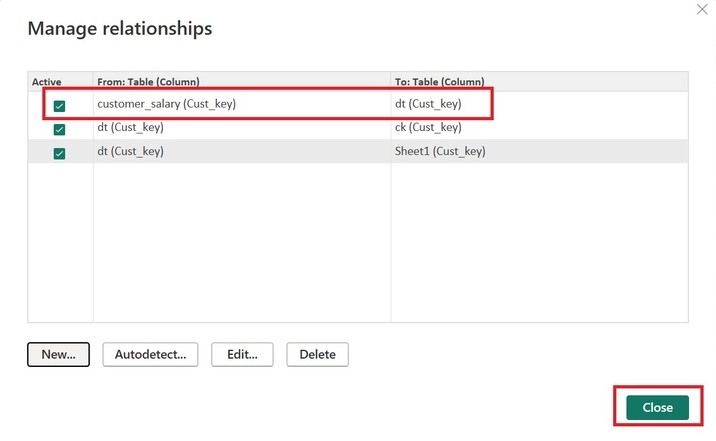
Task: Select the Sheet1 (Cust_key) To cell
Action: (440, 152)
